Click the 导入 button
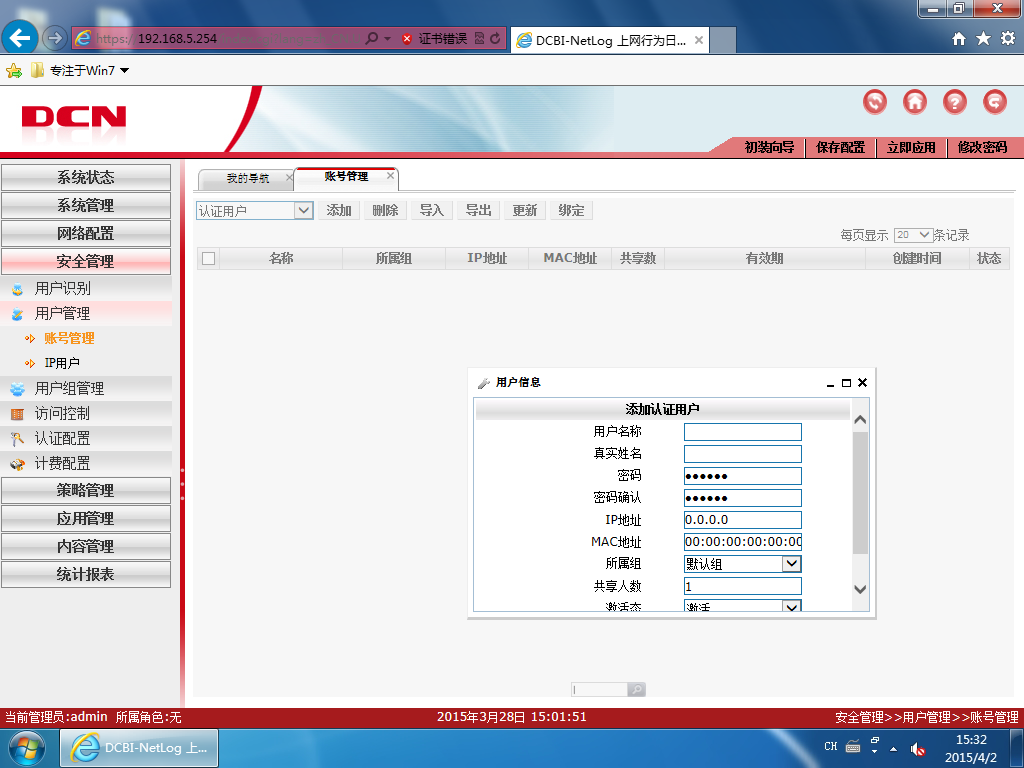 pos(432,210)
